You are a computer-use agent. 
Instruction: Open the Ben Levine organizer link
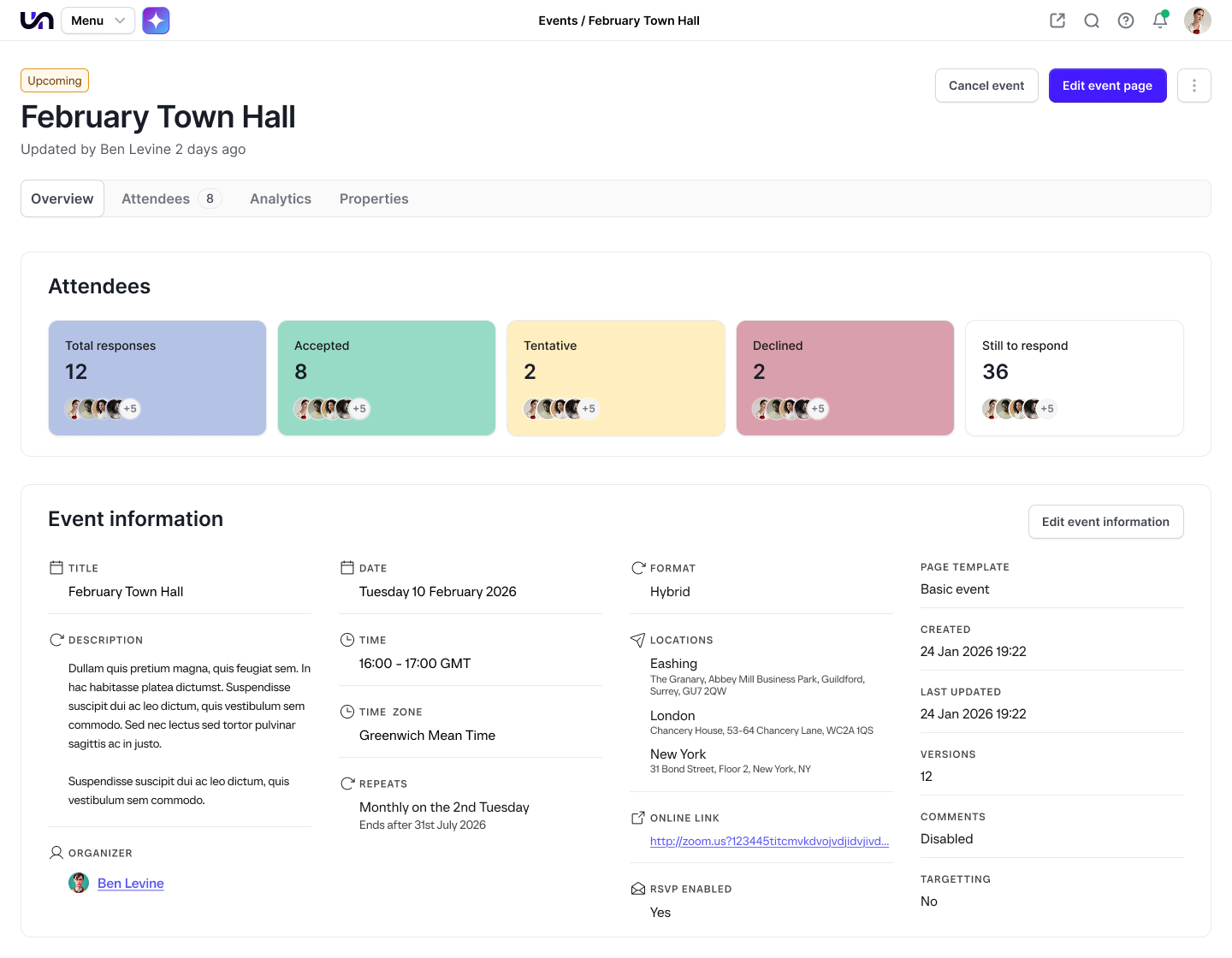click(x=130, y=884)
